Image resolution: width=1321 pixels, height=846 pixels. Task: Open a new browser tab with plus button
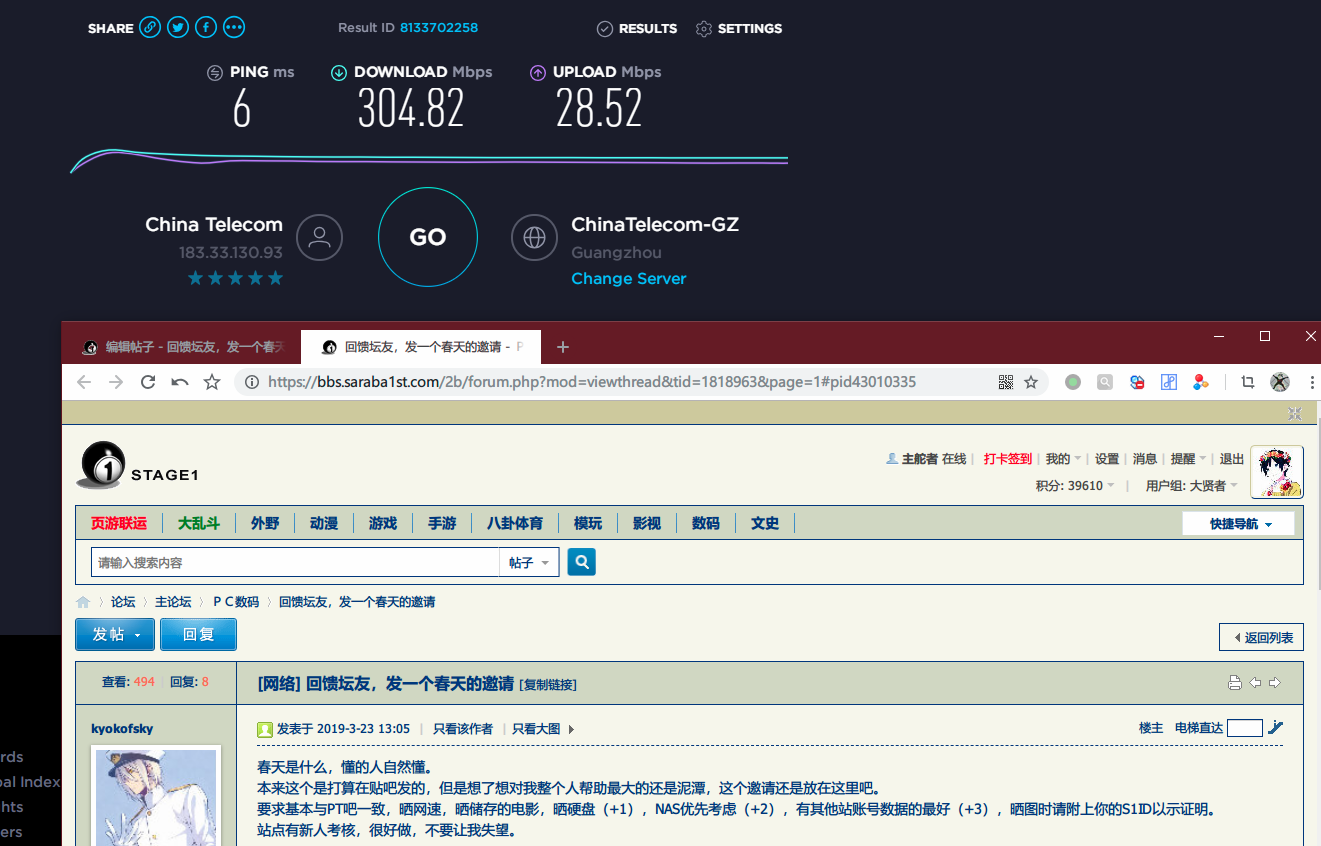(563, 347)
